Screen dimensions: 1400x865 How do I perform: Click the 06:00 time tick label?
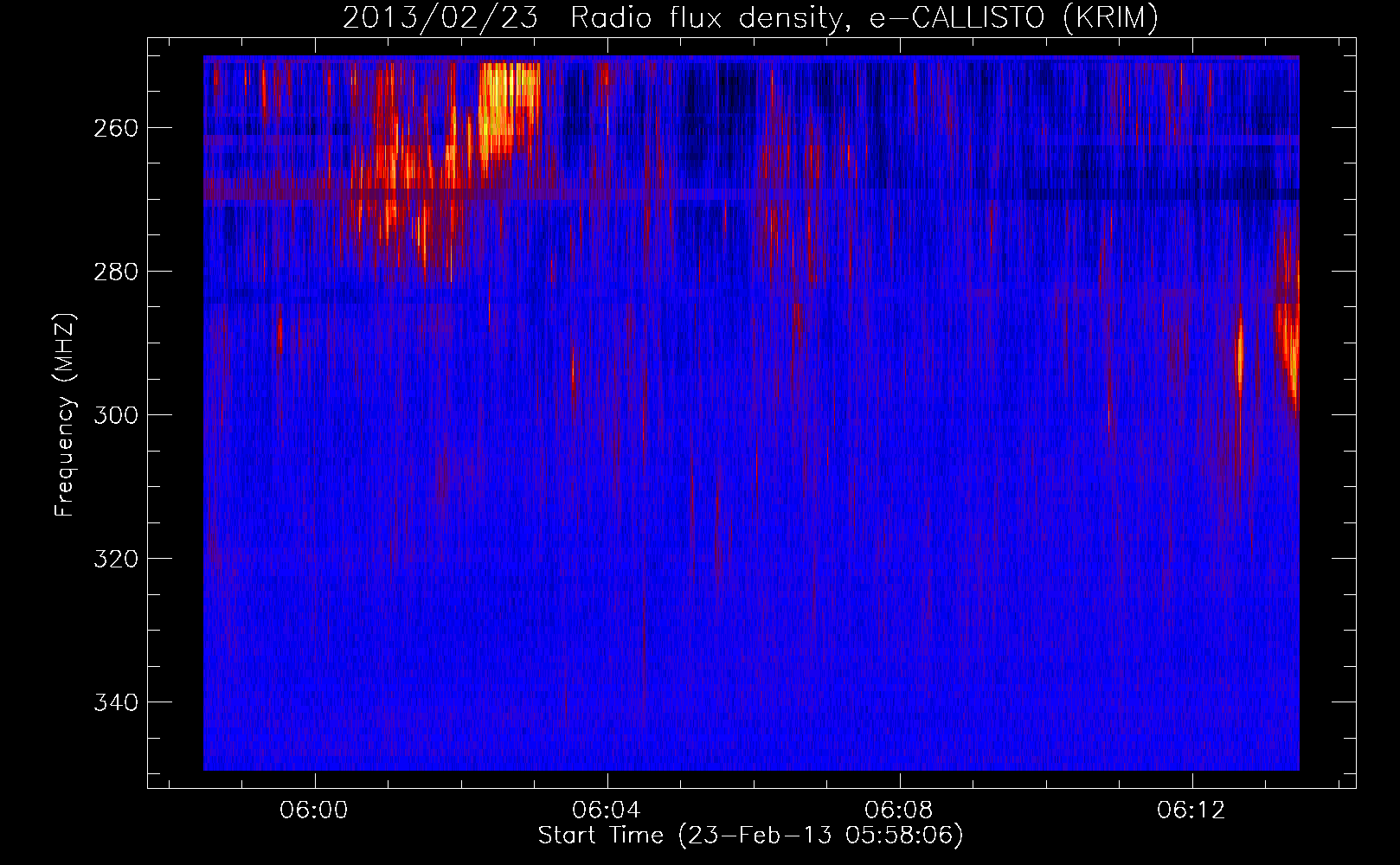coord(315,811)
